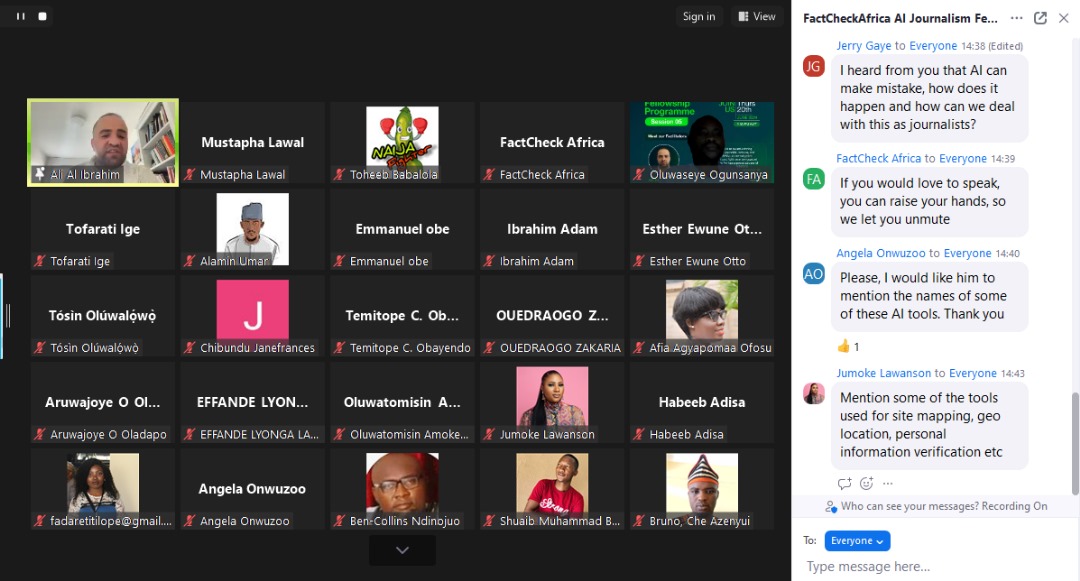Click the chat panel scrollbar
The height and width of the screenshot is (581, 1080).
tap(1075, 443)
